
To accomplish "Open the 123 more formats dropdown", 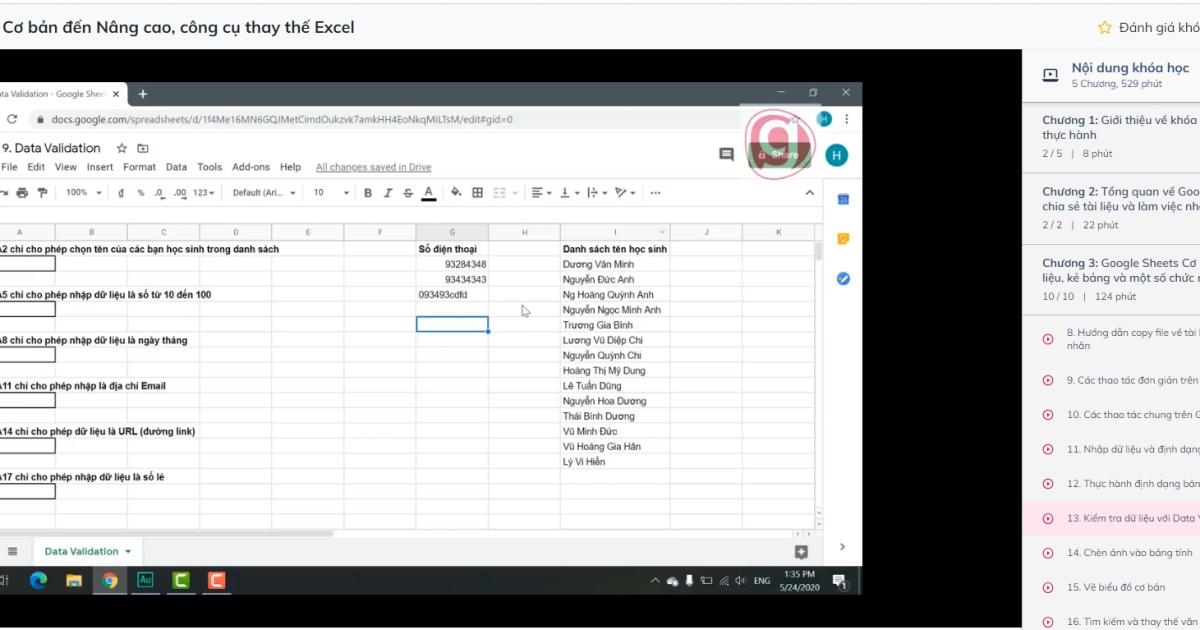I will click(205, 193).
